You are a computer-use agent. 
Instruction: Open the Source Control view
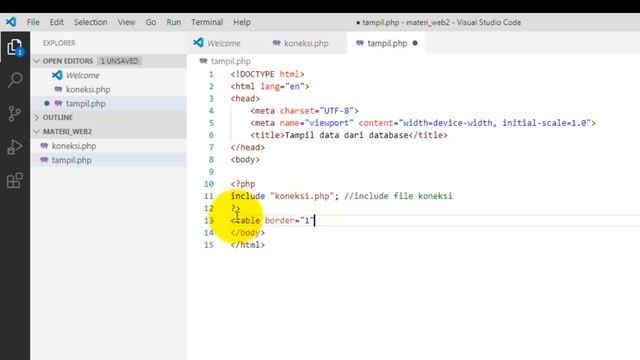(15, 113)
